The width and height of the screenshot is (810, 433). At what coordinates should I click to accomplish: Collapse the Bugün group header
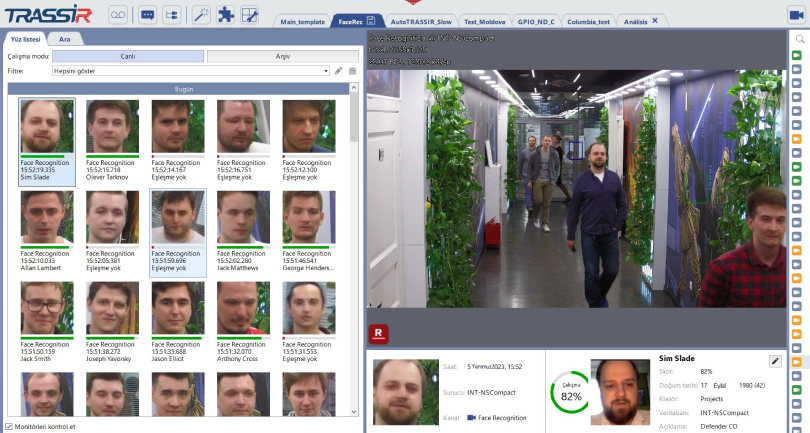178,89
